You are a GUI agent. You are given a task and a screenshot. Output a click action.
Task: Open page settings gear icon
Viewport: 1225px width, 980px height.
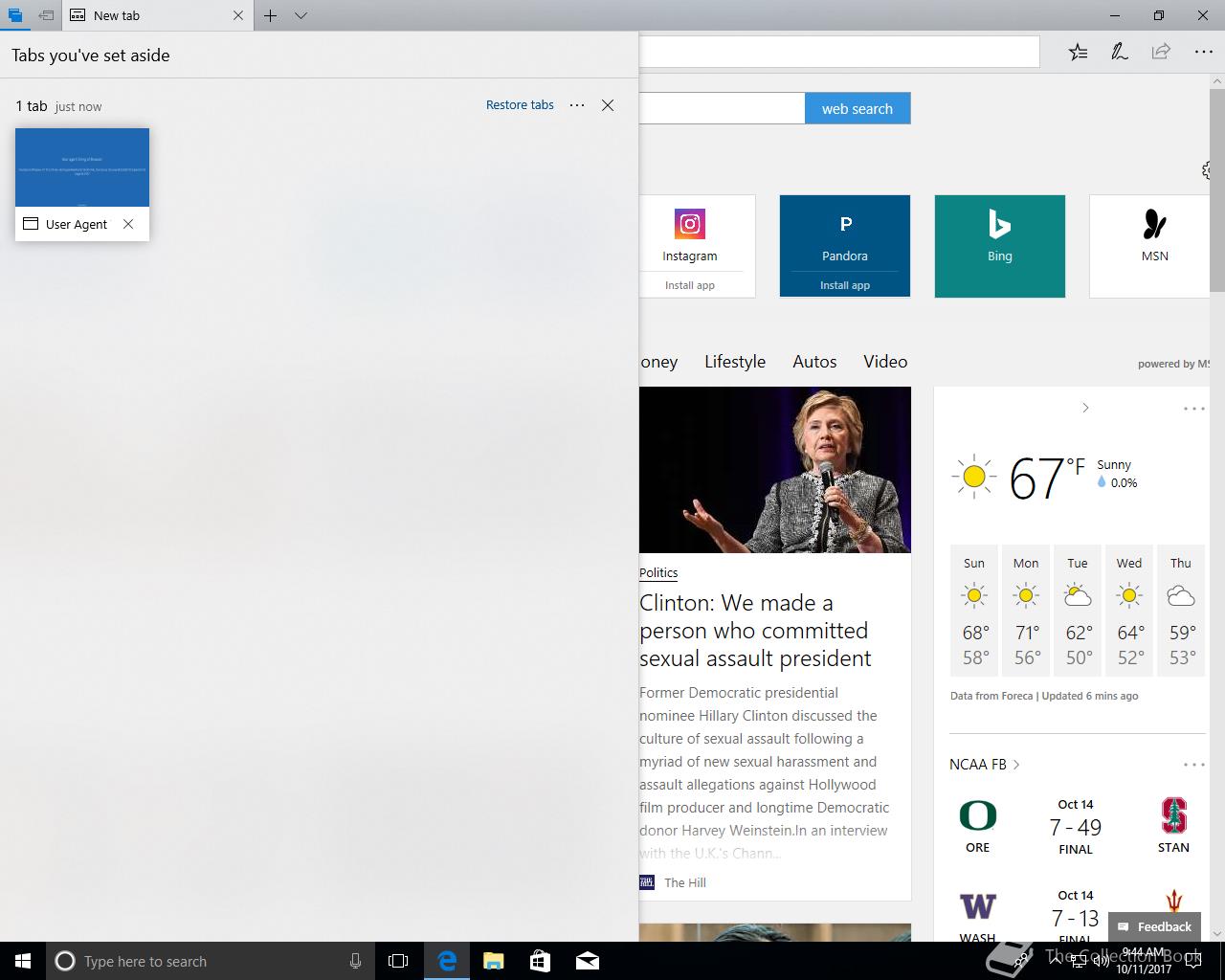click(x=1206, y=170)
